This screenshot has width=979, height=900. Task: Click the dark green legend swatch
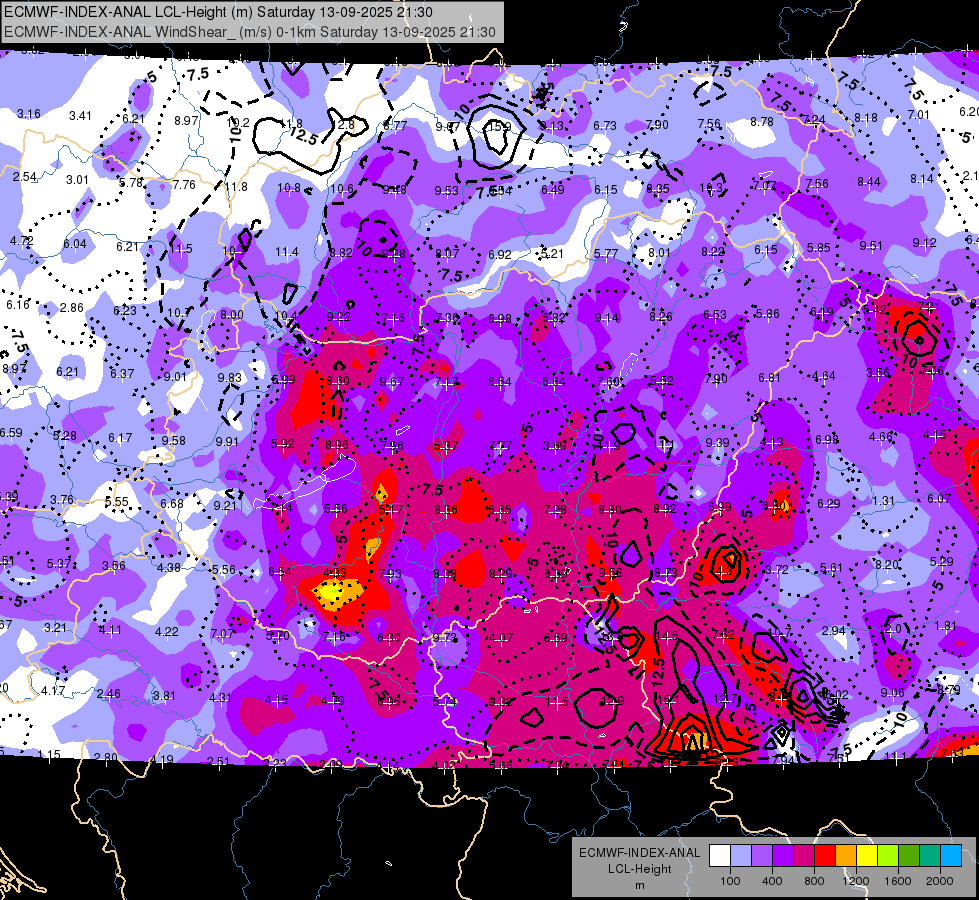(x=909, y=856)
